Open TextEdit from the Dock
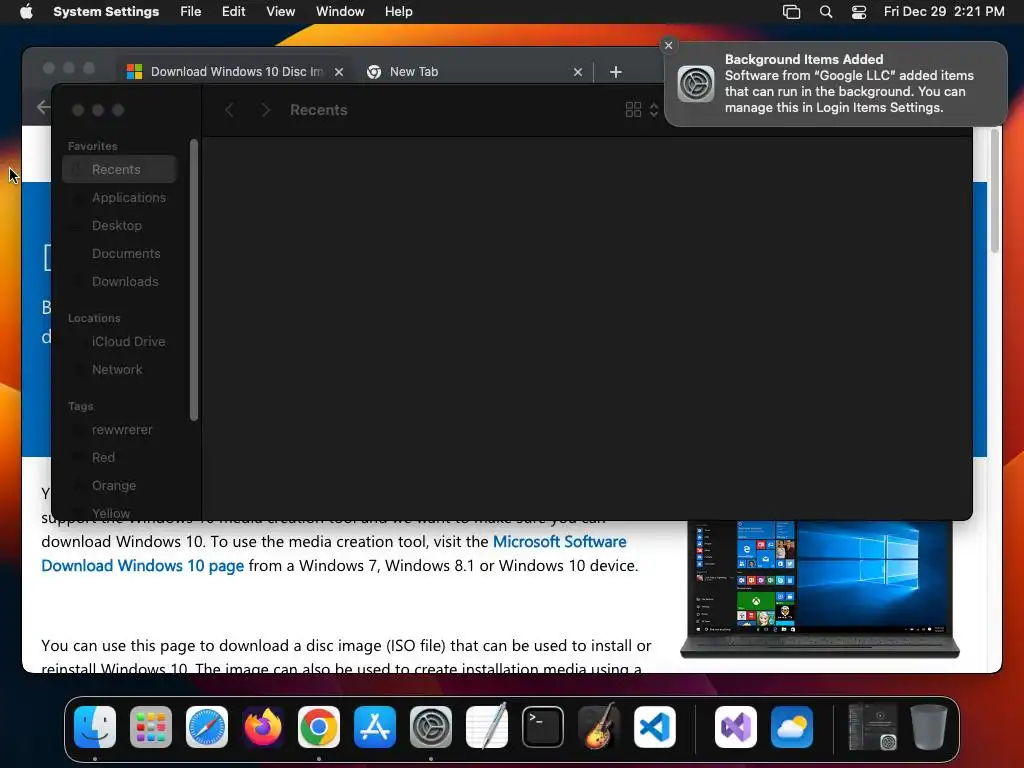 [x=487, y=727]
